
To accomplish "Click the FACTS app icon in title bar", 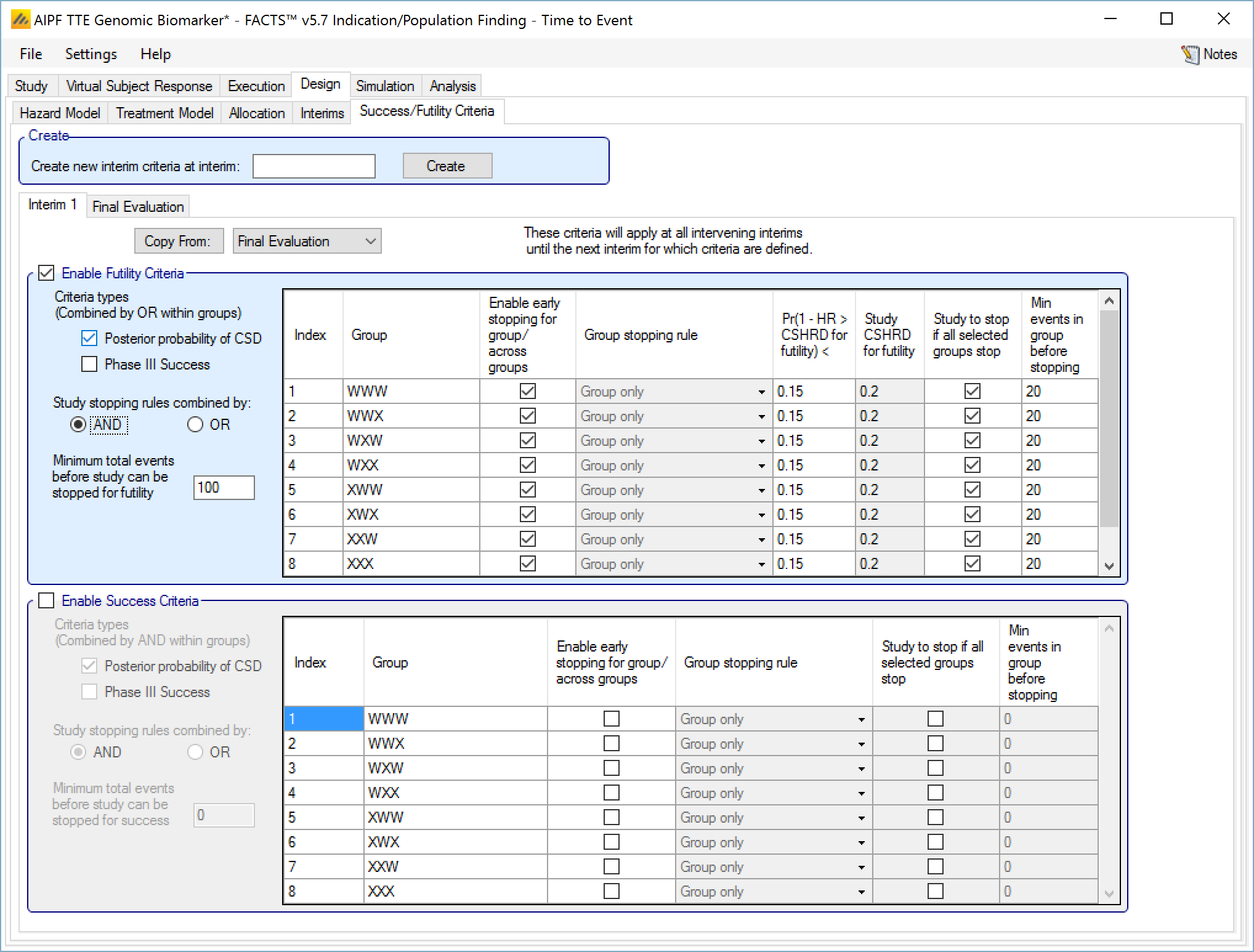I will (20, 20).
